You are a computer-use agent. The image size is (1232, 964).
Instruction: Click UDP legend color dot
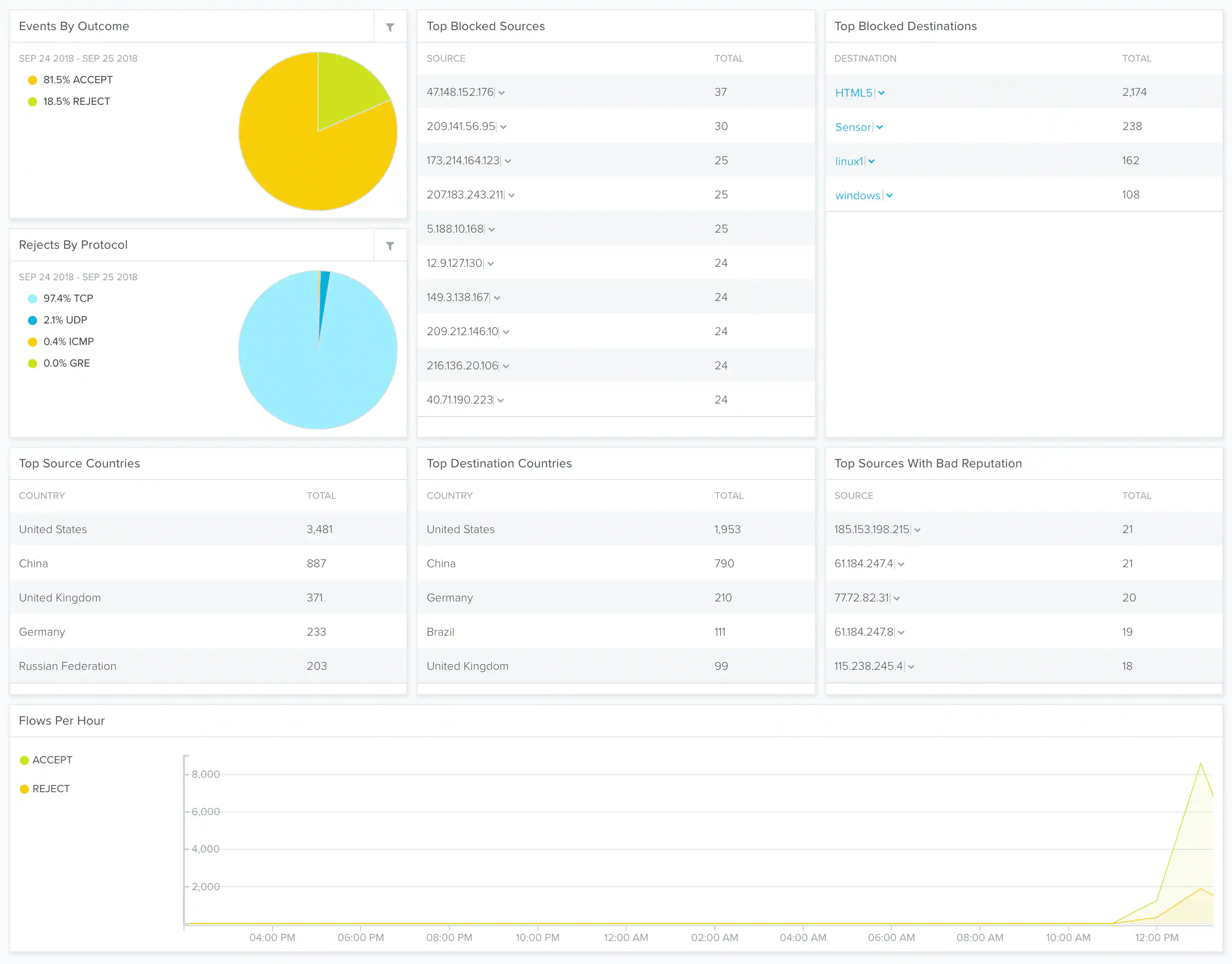33,321
